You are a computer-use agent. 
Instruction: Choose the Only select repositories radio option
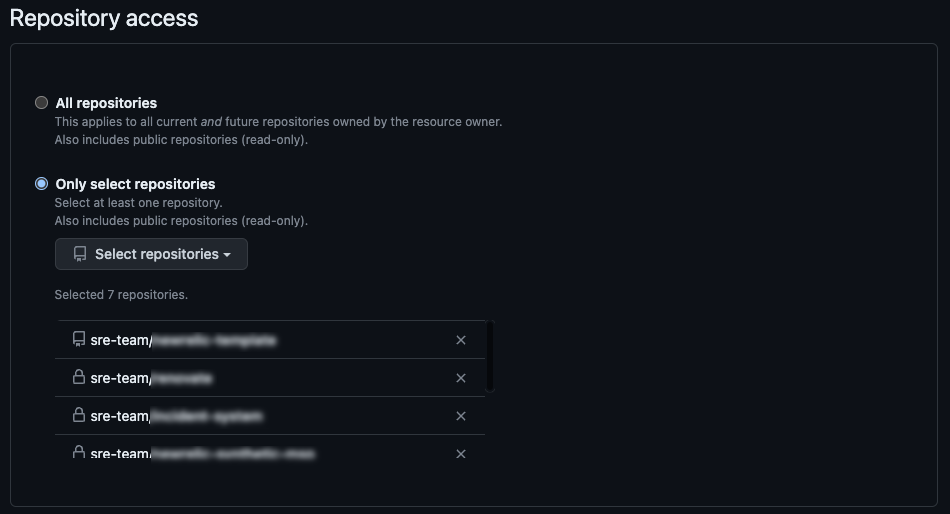tap(41, 184)
